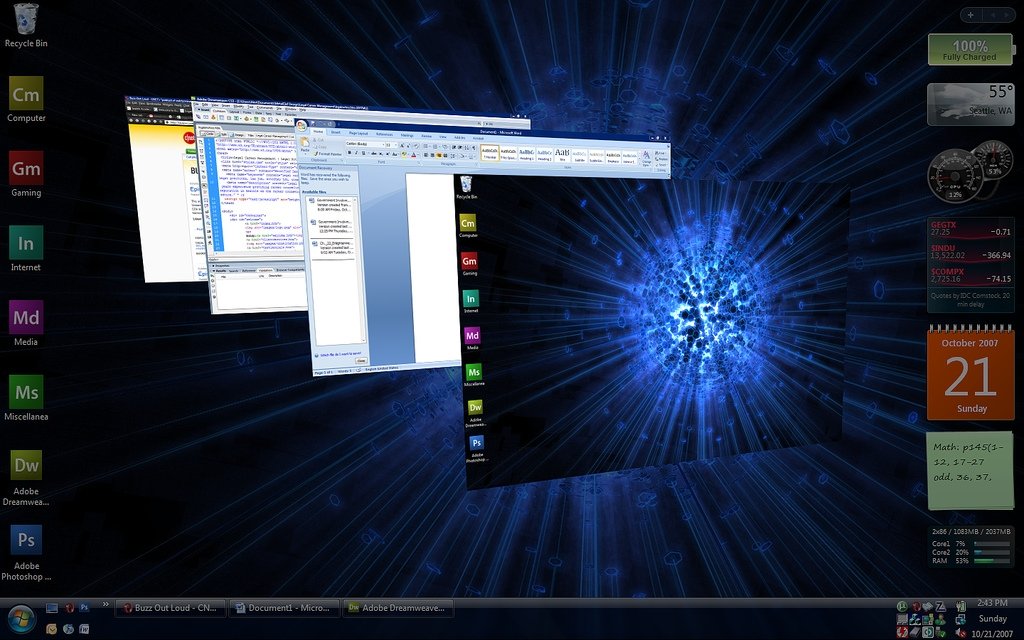
Task: Launch Adobe Photoshop from desktop icon
Action: (x=26, y=552)
